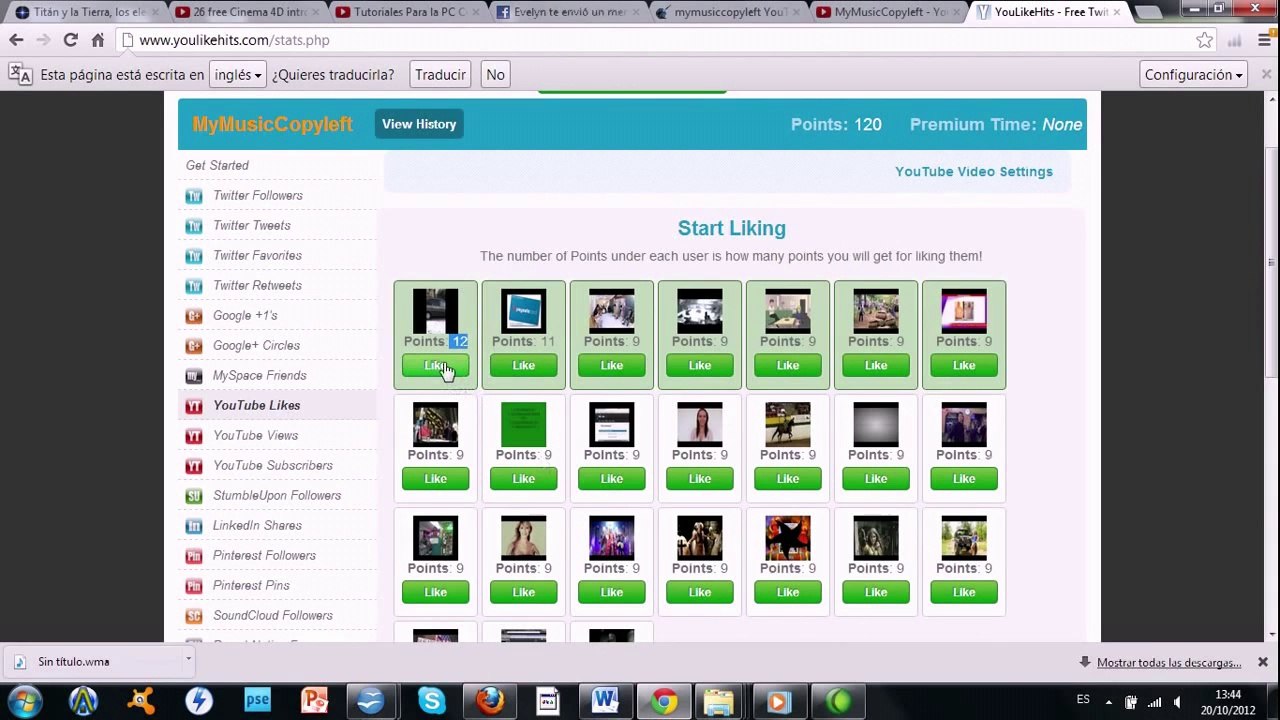Click Like under Points: 11
Screen dimensions: 1280x720
pyautogui.click(x=523, y=366)
